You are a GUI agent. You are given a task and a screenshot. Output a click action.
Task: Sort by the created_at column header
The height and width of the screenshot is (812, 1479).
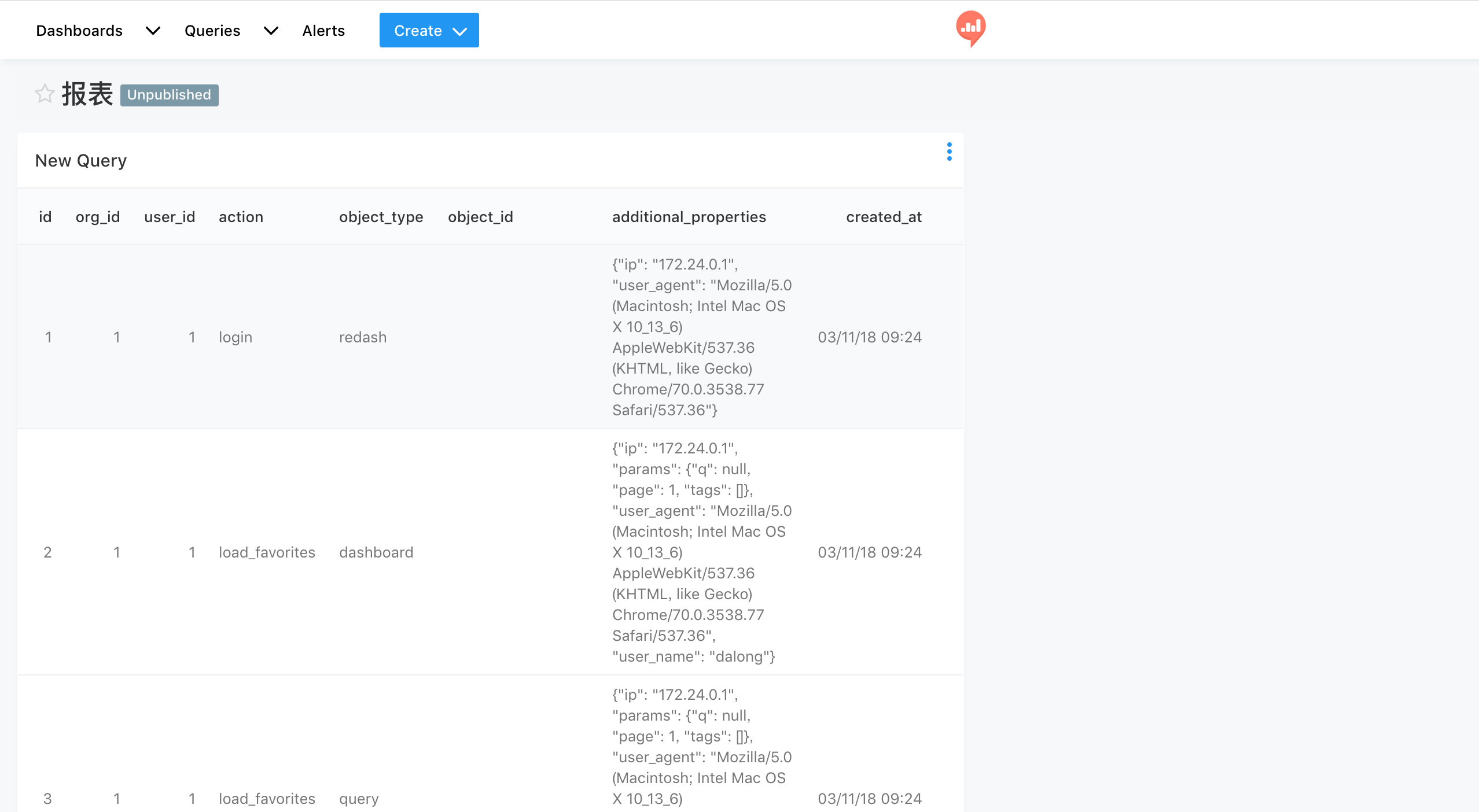tap(884, 217)
